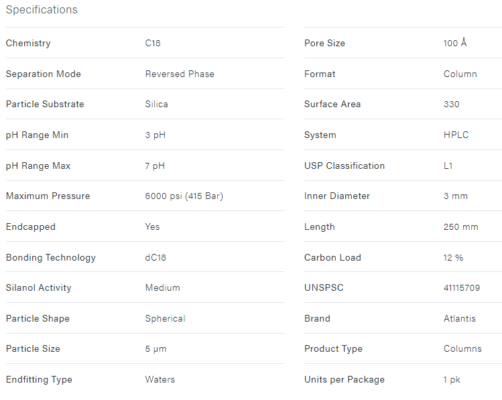Select the dC18 bonding technology value
Image resolution: width=502 pixels, height=400 pixels.
click(155, 258)
